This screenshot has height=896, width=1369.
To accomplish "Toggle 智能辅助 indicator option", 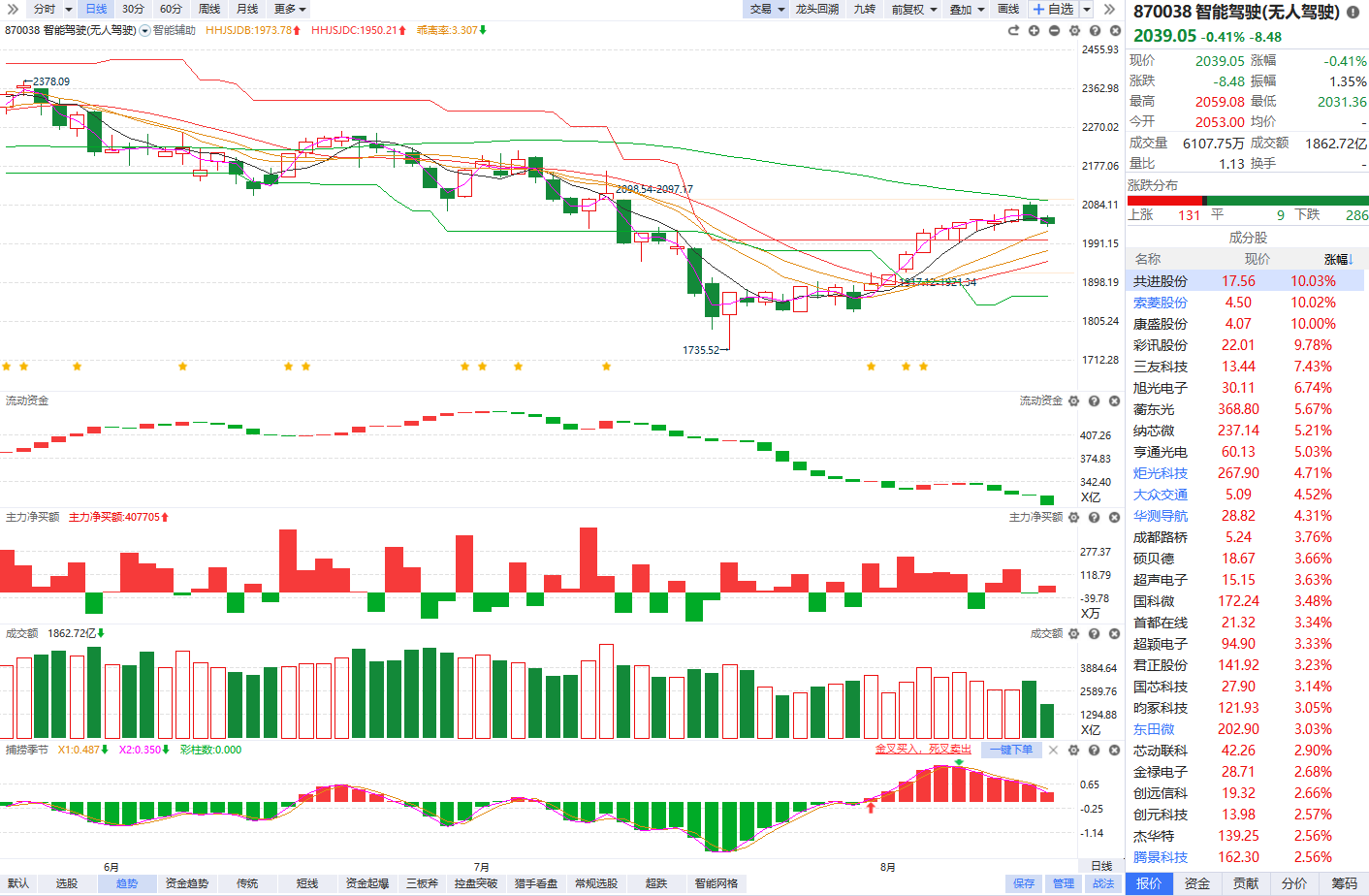I will pyautogui.click(x=168, y=30).
